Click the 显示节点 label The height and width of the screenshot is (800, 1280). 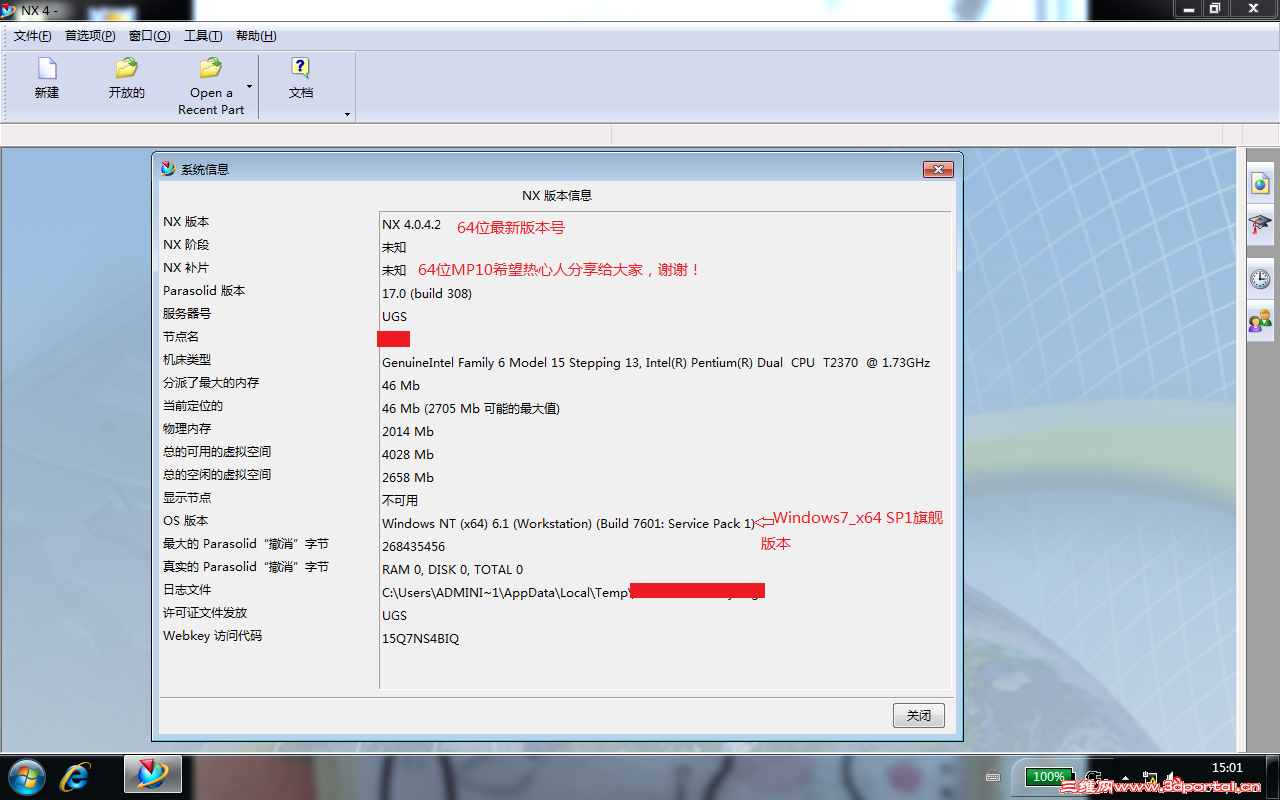(x=187, y=498)
